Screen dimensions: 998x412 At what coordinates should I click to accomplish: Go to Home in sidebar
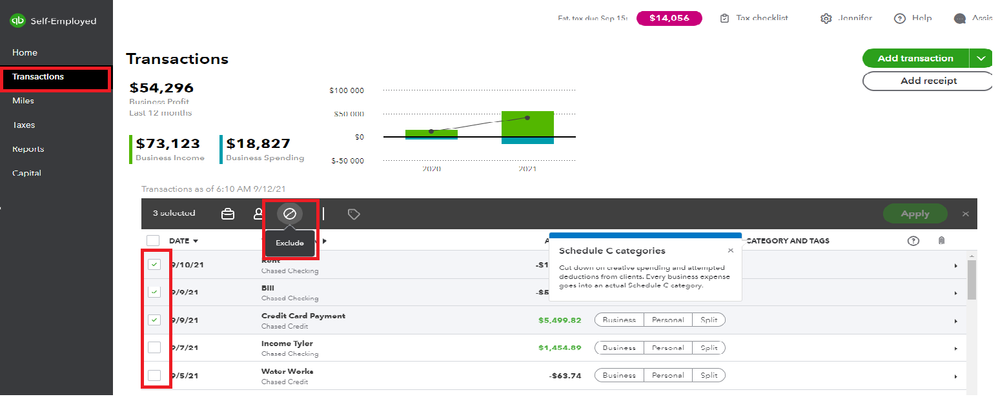pyautogui.click(x=25, y=52)
